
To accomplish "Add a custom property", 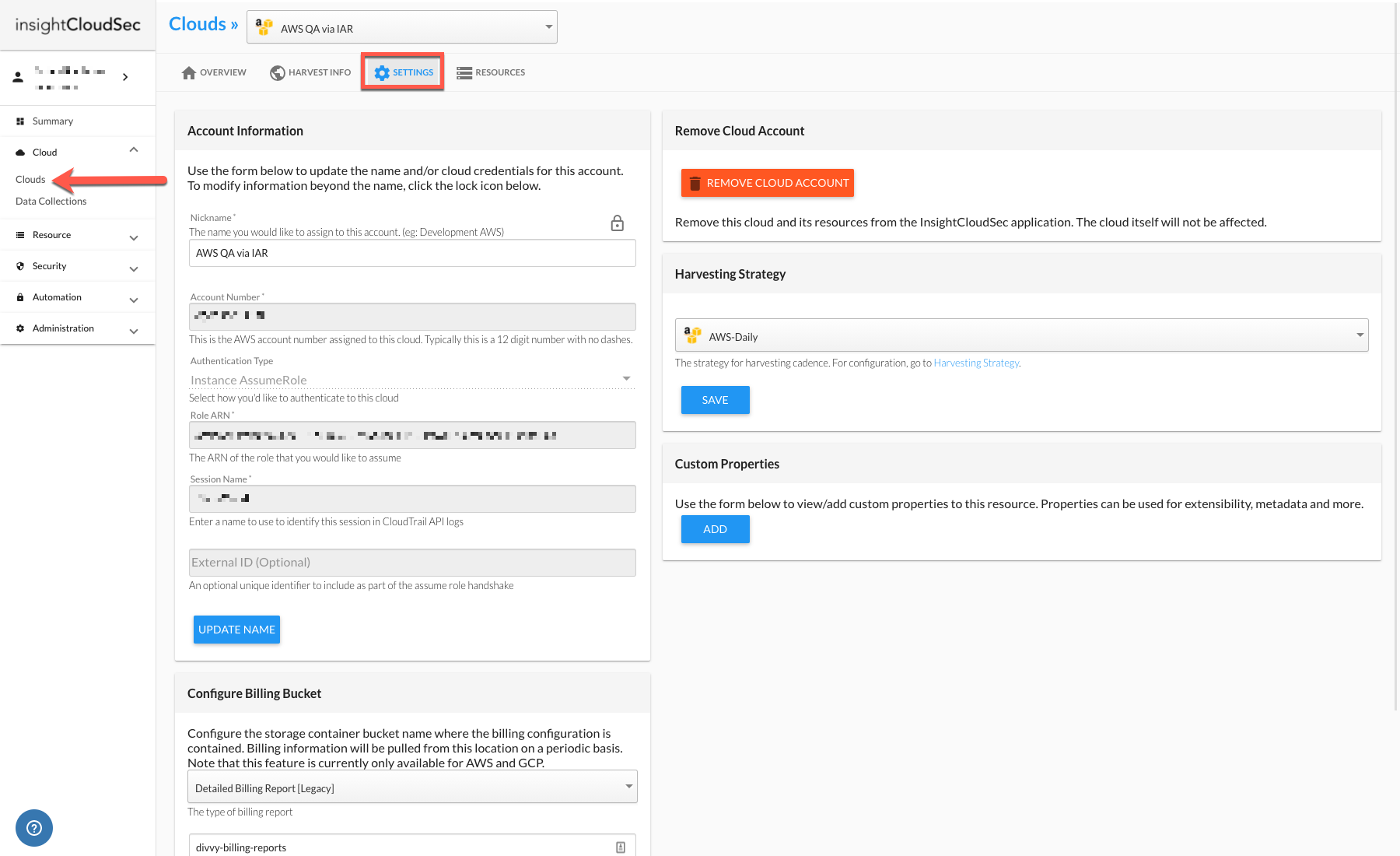I will [x=716, y=529].
